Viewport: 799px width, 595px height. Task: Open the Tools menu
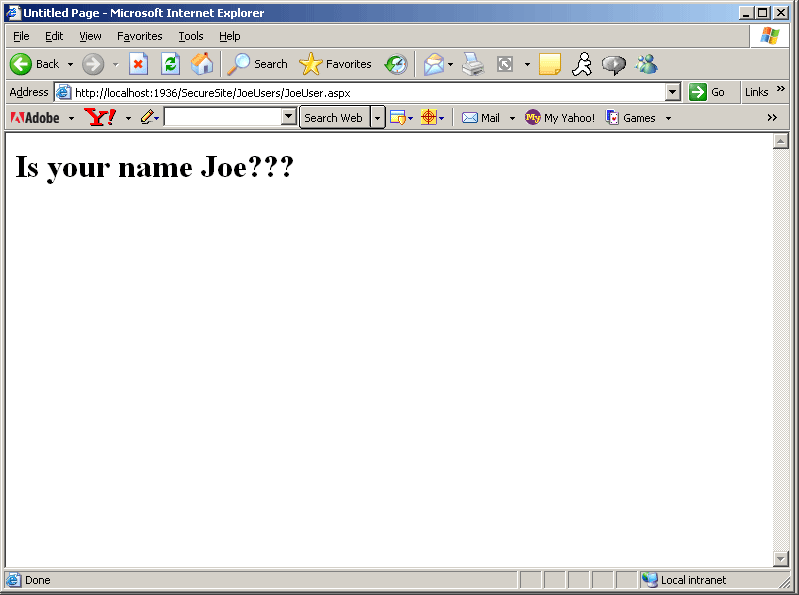[x=191, y=36]
